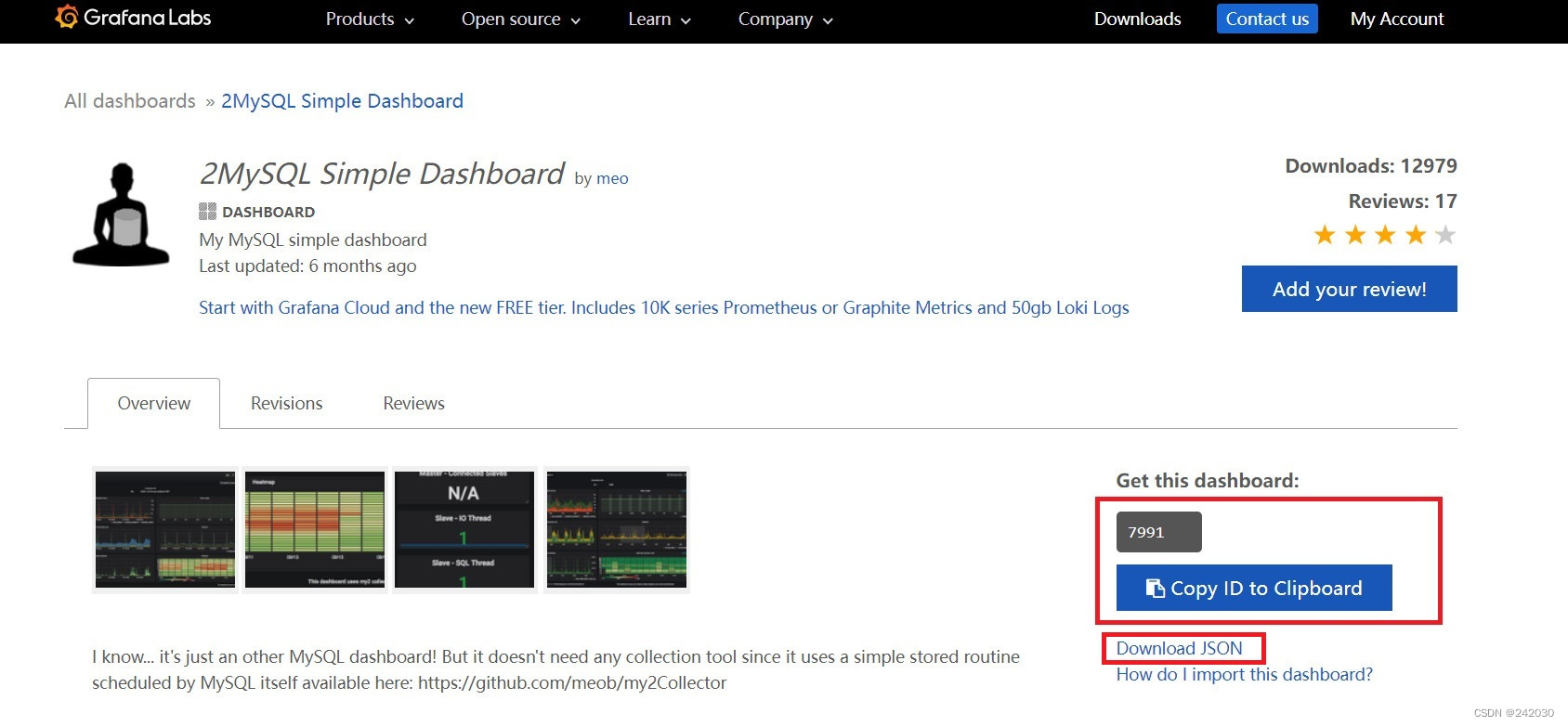Screen dimensions: 1568x726
Task: Click Copy ID to Clipboard
Action: pos(1254,588)
